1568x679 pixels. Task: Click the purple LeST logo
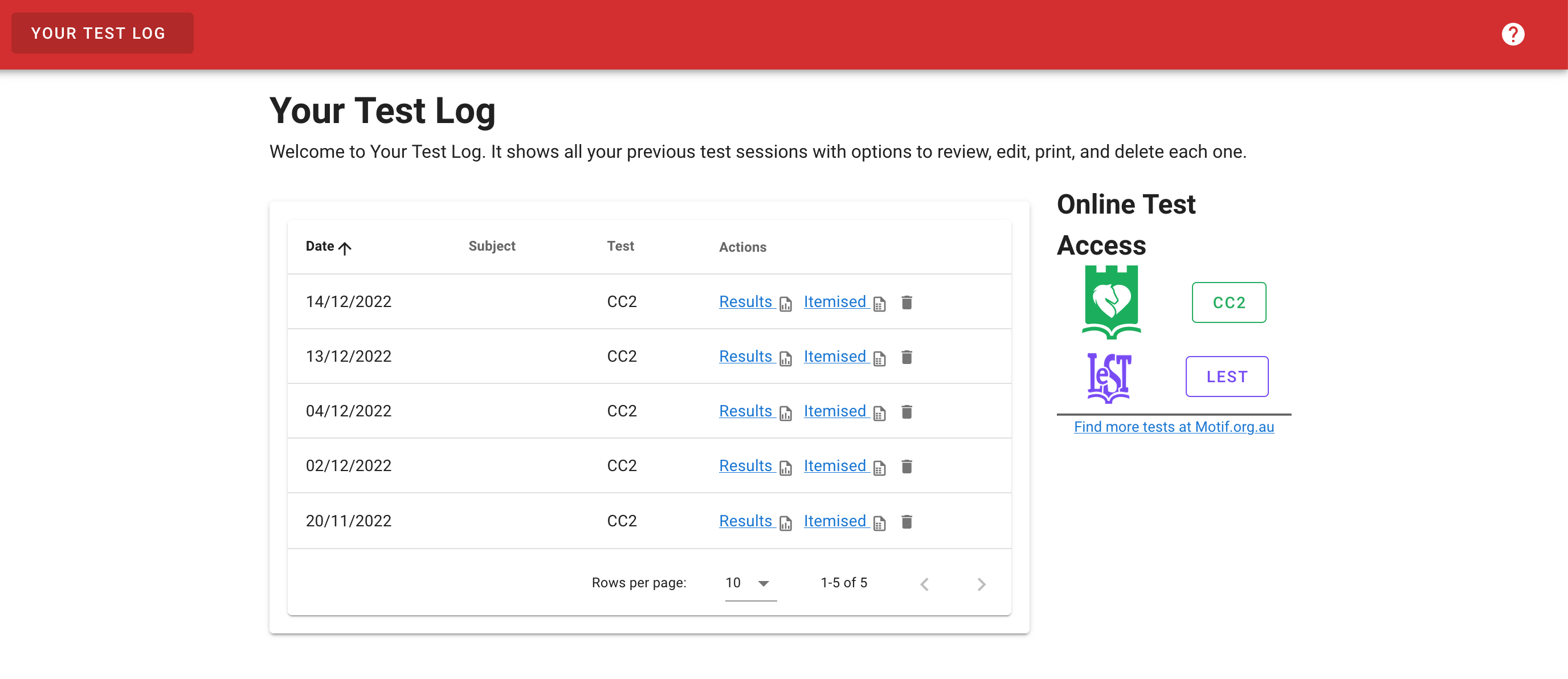(1108, 377)
